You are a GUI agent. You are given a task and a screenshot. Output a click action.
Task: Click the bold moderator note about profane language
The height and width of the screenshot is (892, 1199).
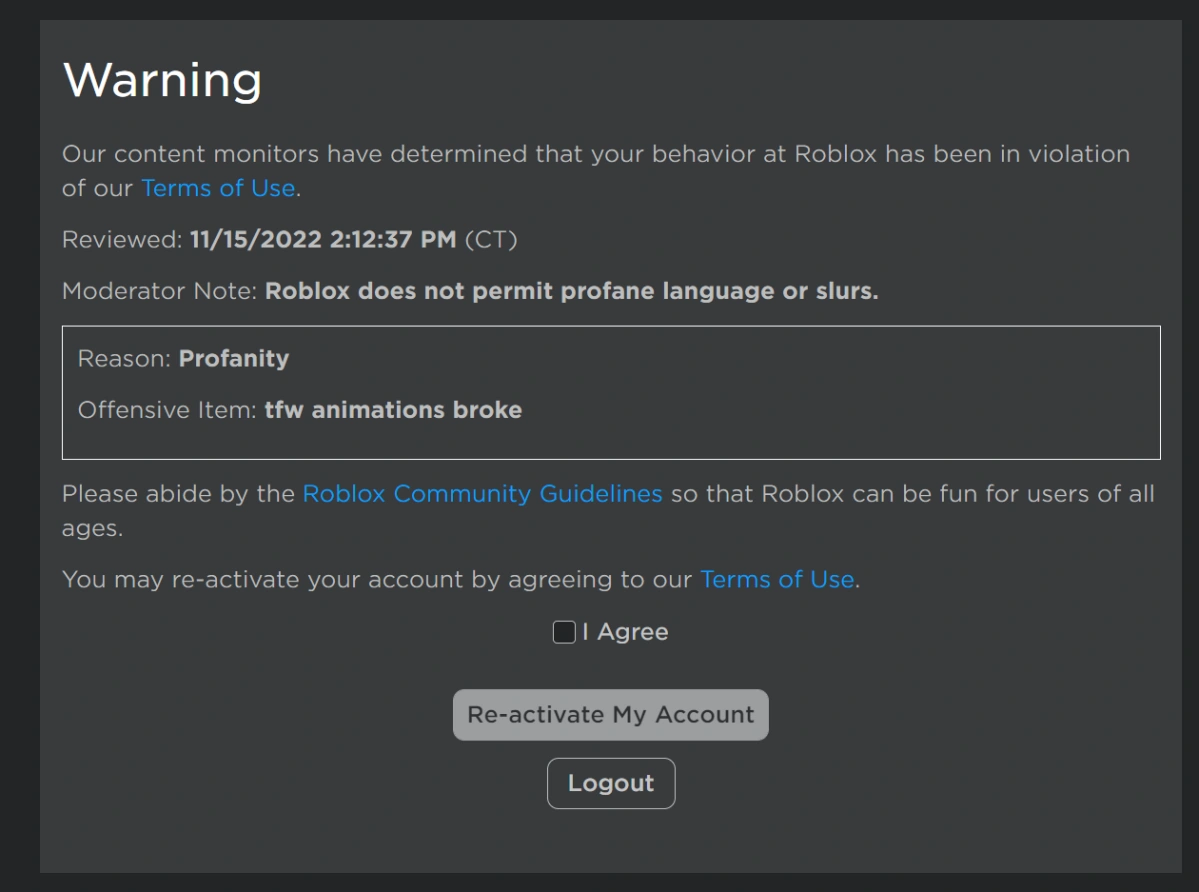571,292
